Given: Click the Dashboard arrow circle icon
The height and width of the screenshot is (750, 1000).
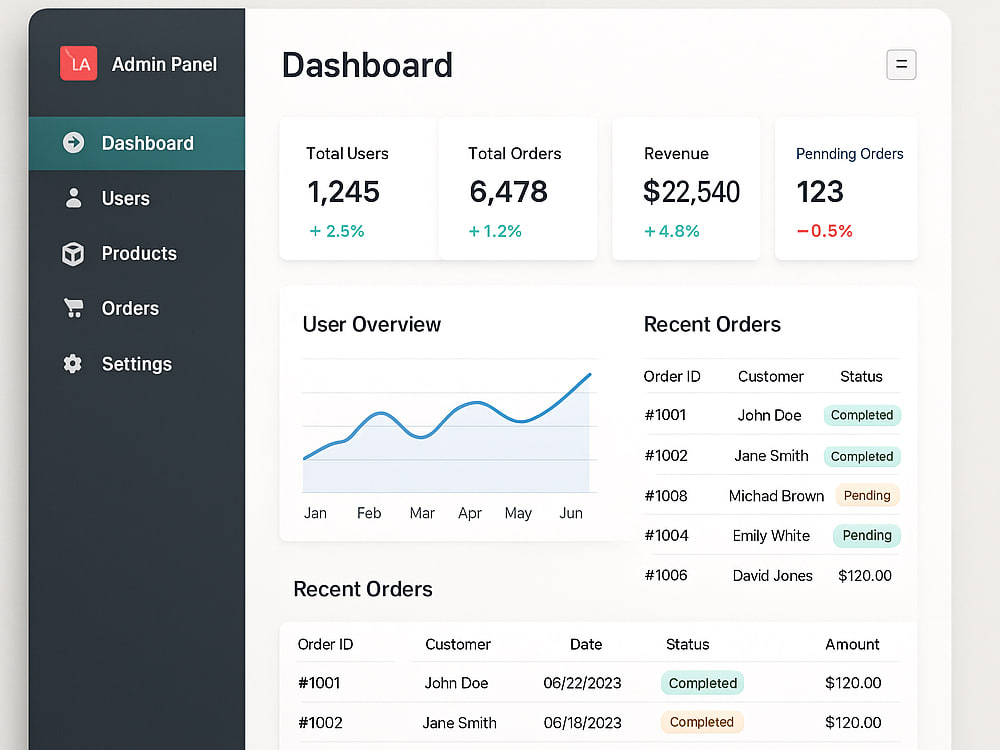Looking at the screenshot, I should tap(73, 142).
